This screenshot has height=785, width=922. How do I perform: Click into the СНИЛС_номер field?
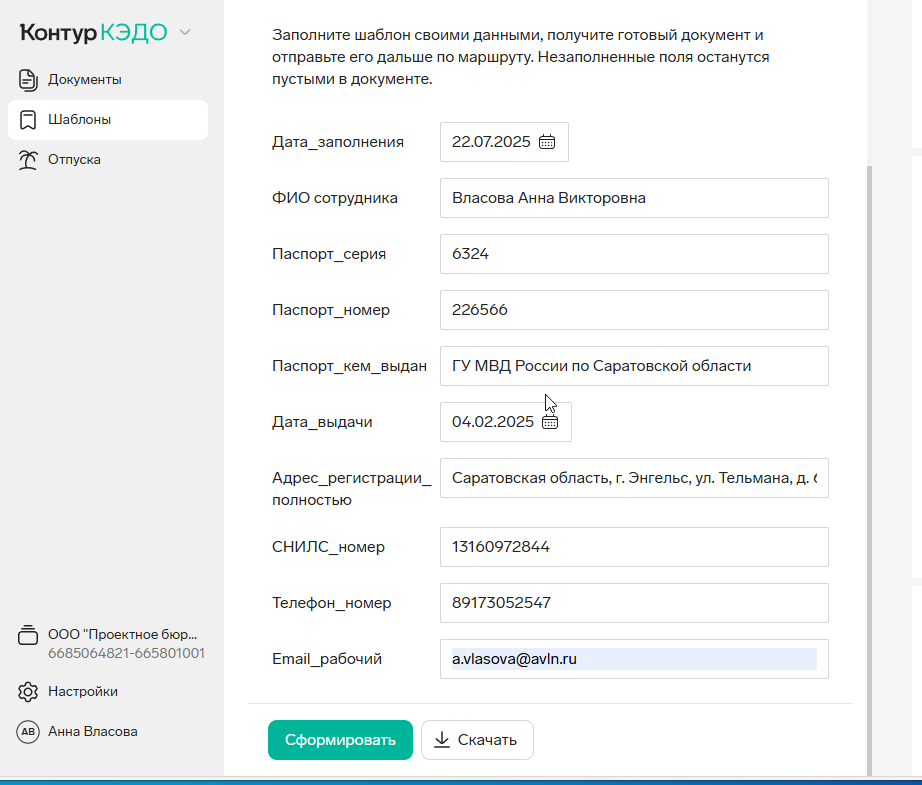pos(634,547)
